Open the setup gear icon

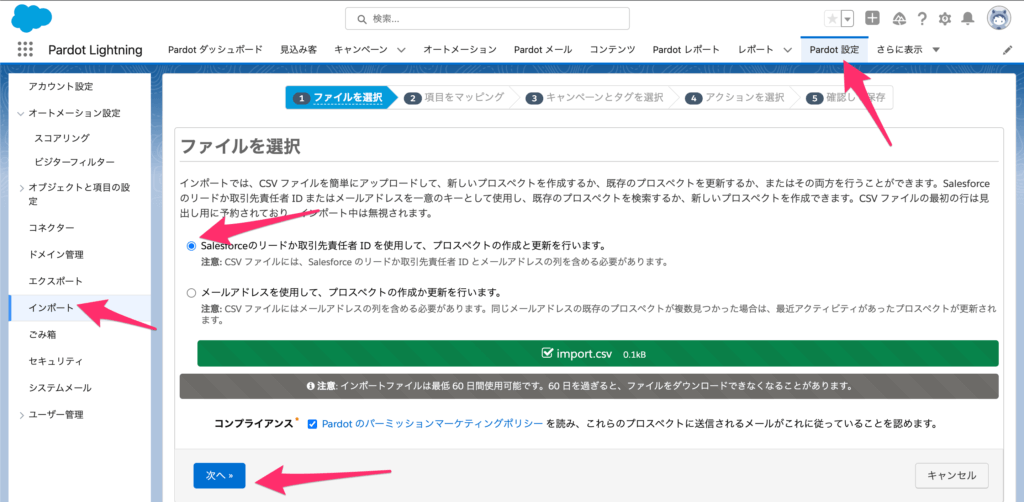[944, 19]
